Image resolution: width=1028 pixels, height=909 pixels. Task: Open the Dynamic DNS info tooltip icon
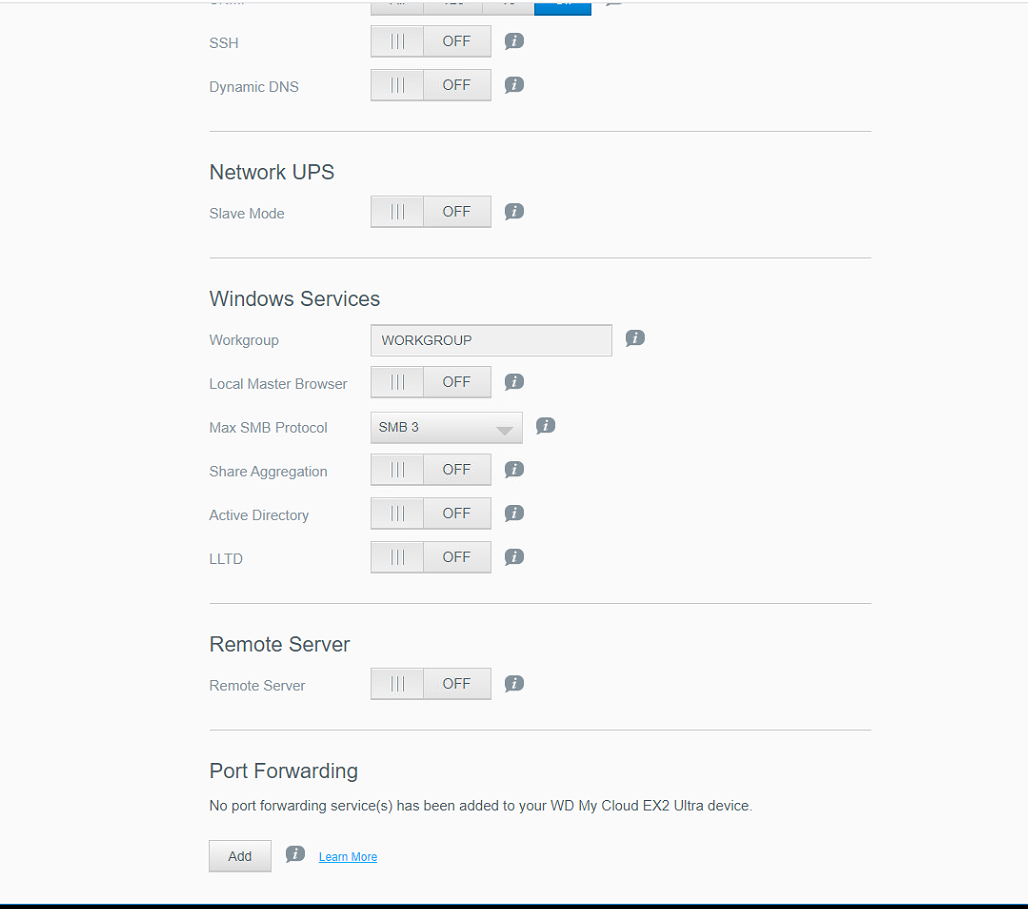514,85
